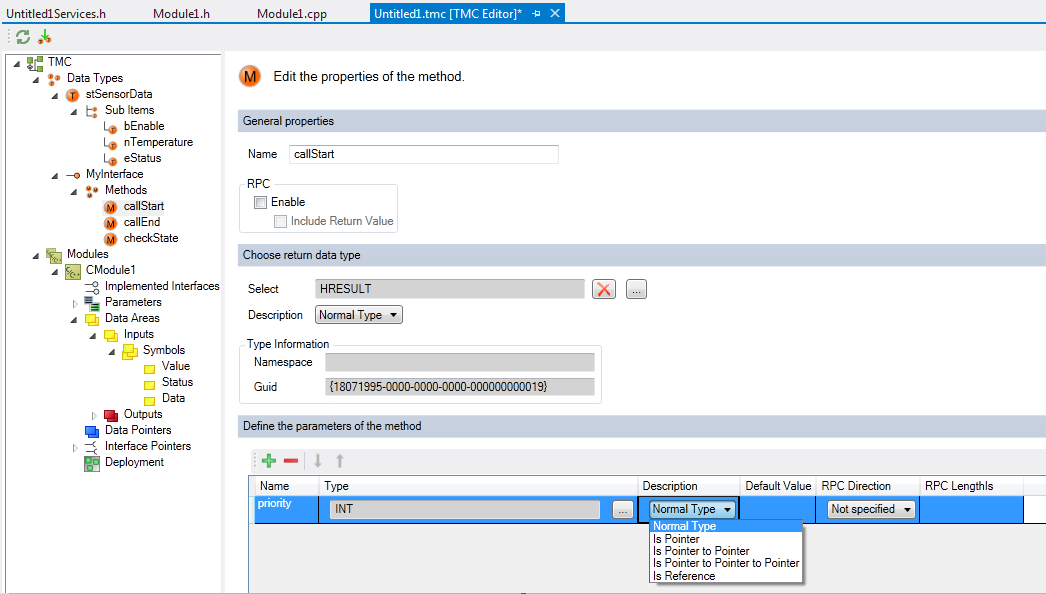Open the return type Description dropdown
The image size is (1046, 594).
[359, 315]
